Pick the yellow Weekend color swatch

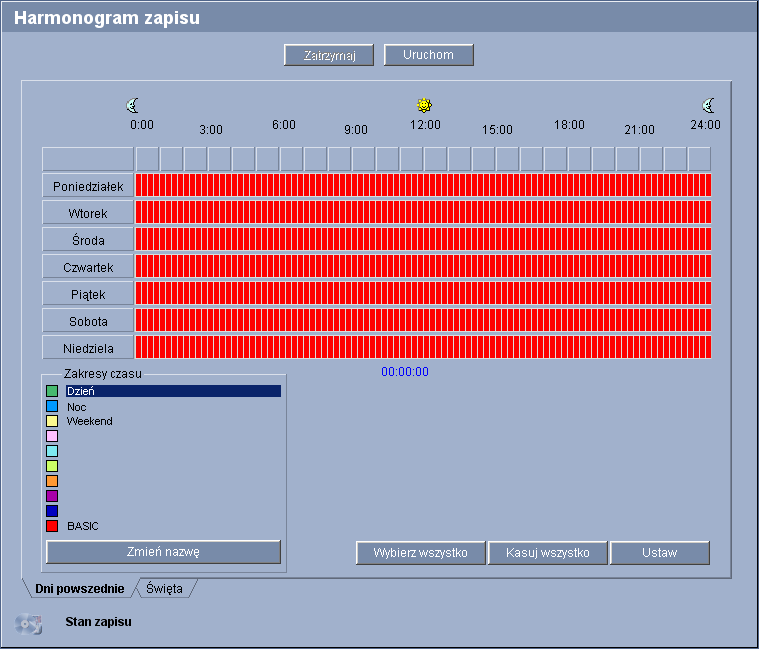click(x=52, y=421)
